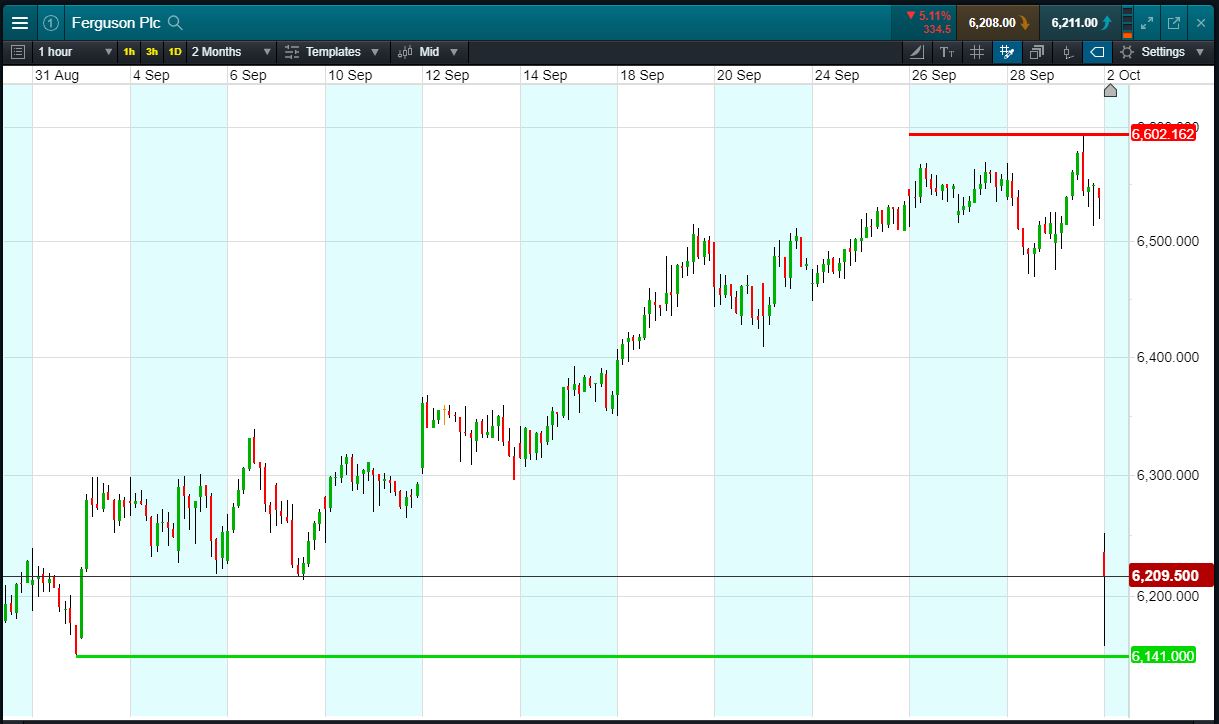The height and width of the screenshot is (724, 1219).
Task: Click the 26 Sep date label
Action: [934, 75]
